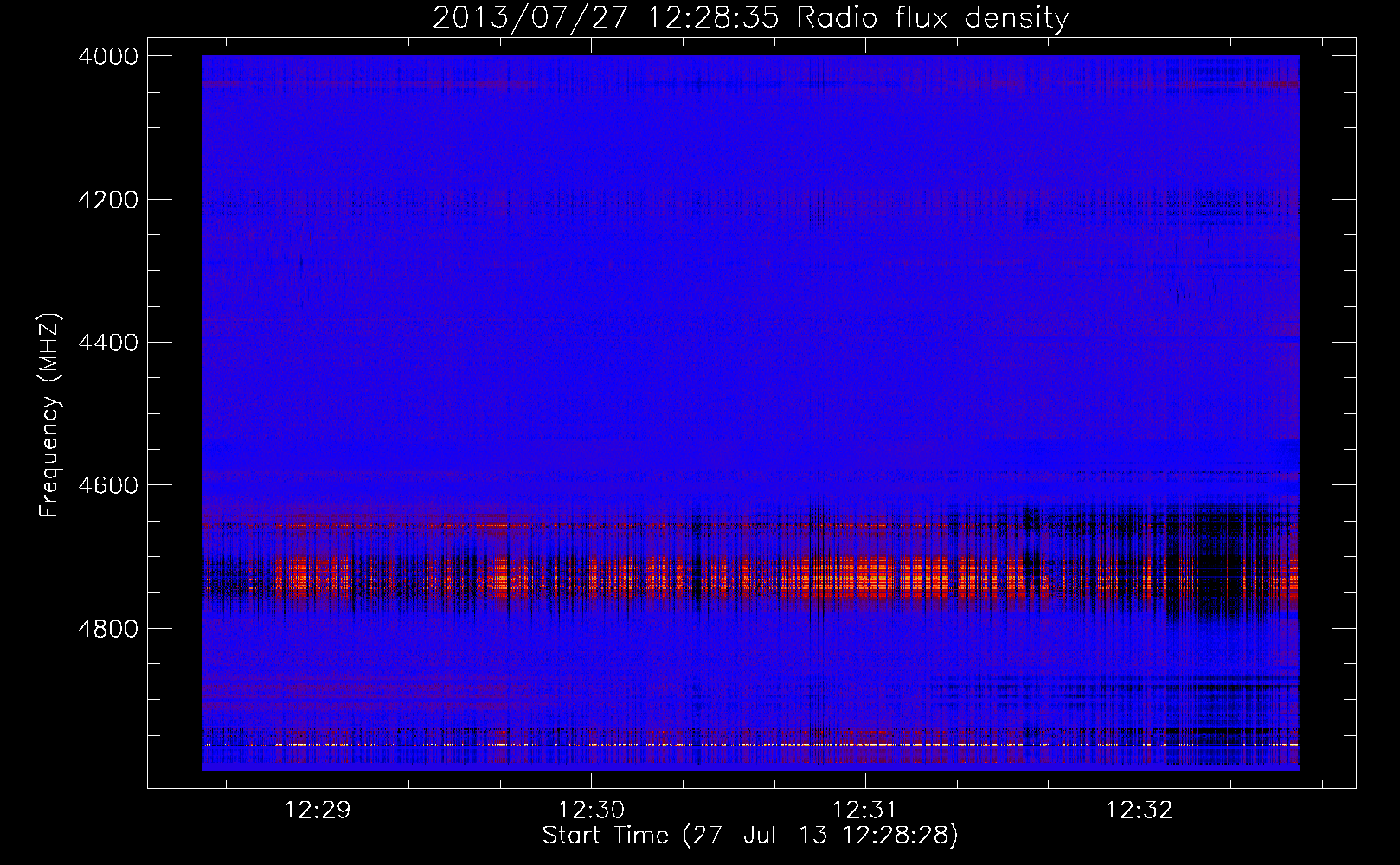Image resolution: width=1400 pixels, height=865 pixels.
Task: Click the 'Start Time (27-Jul-13 12:28:28)' x-axis title
Action: [750, 836]
